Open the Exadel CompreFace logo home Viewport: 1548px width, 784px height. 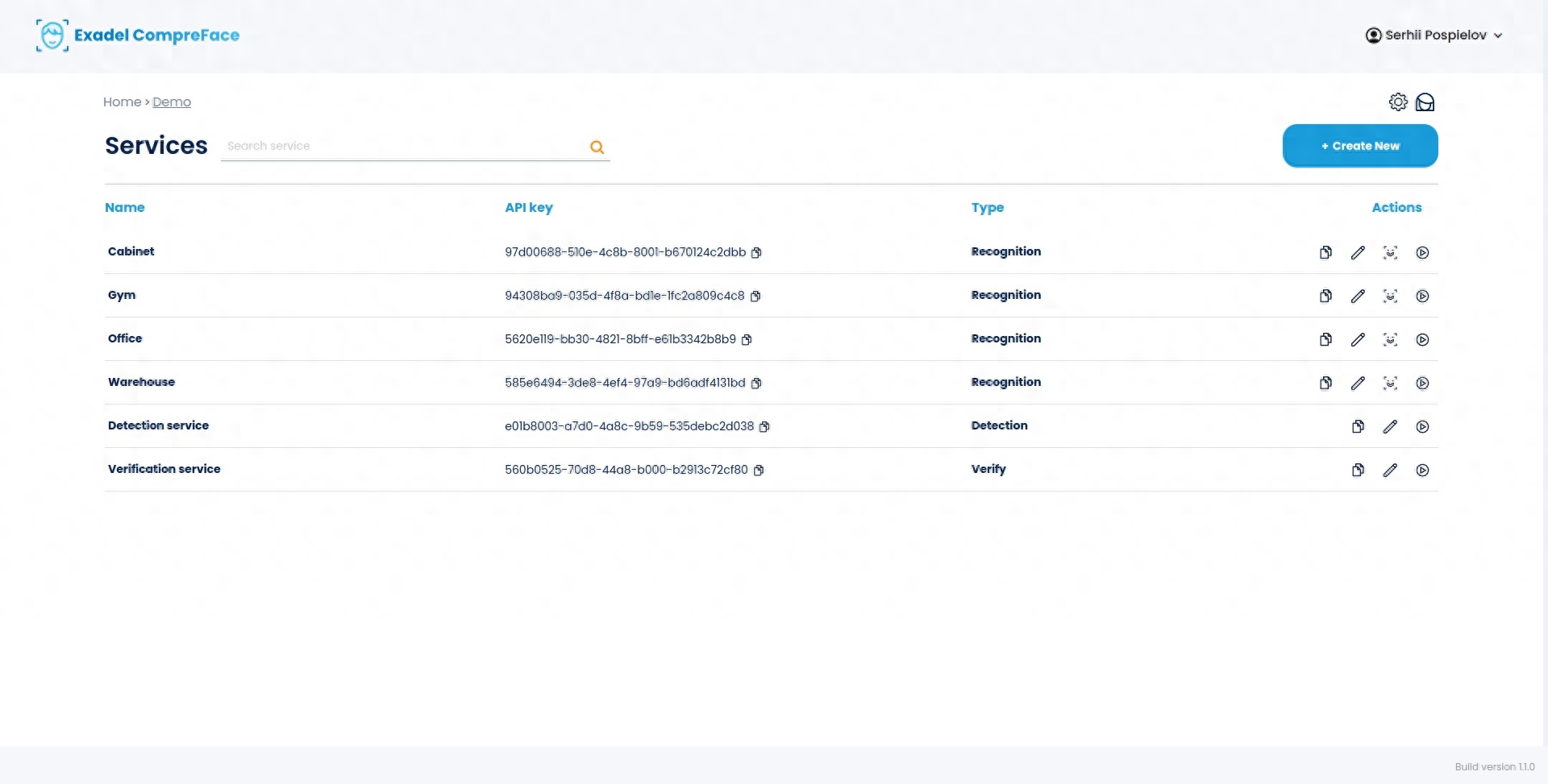pos(138,35)
